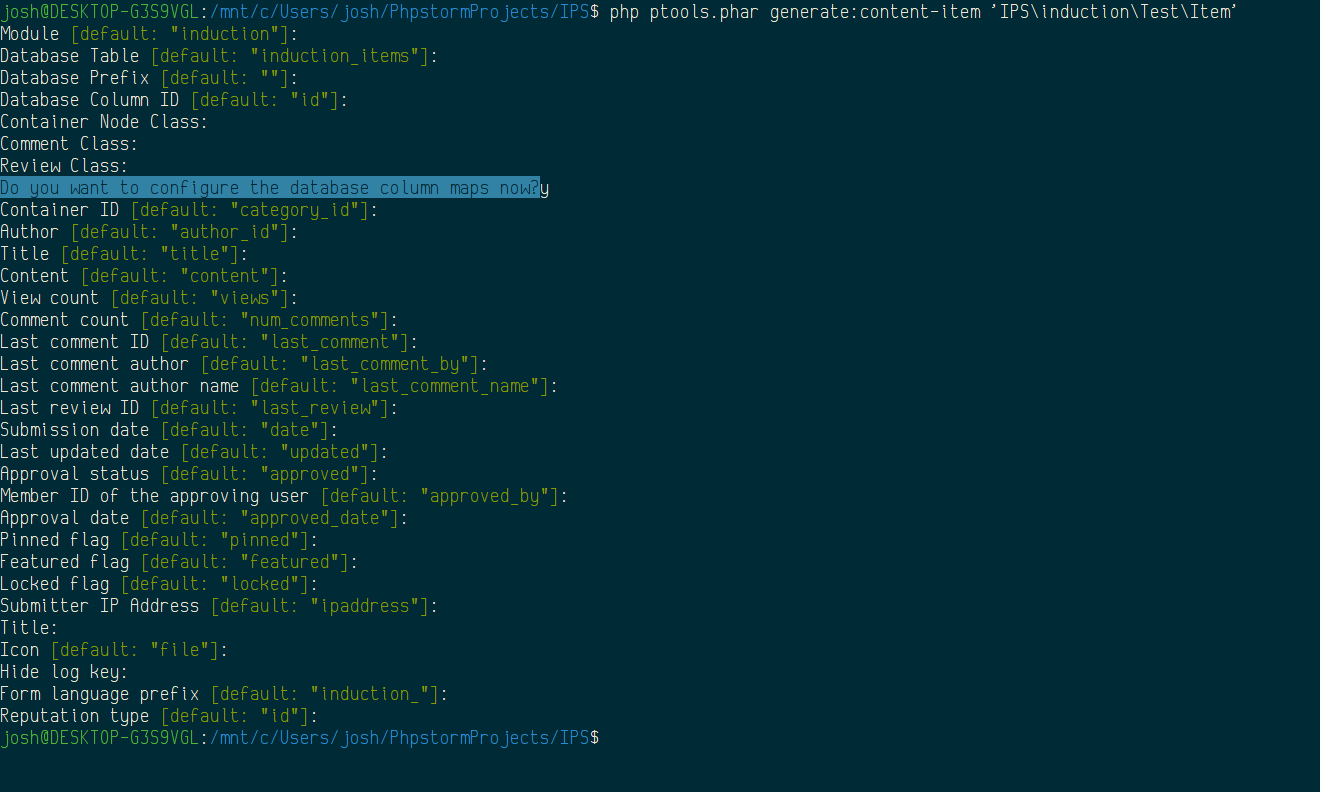Viewport: 1320px width, 792px height.
Task: Click the Icon default file line
Action: point(114,650)
